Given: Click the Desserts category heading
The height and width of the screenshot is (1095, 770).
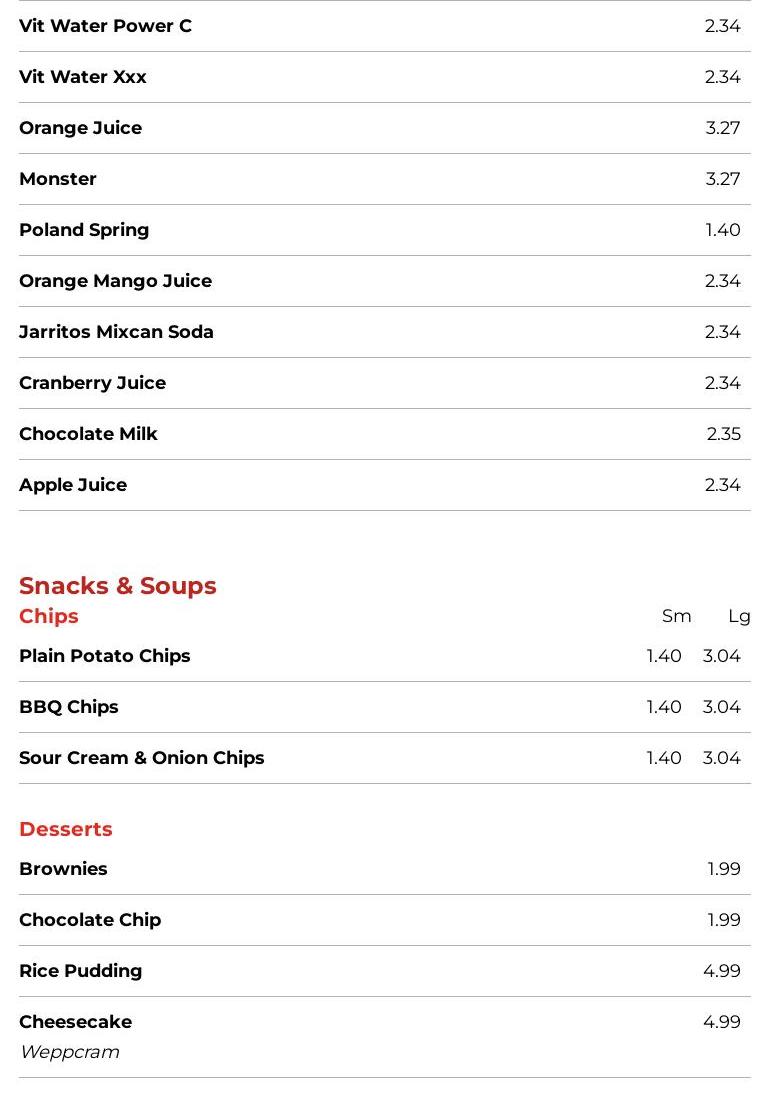Looking at the screenshot, I should click(66, 829).
